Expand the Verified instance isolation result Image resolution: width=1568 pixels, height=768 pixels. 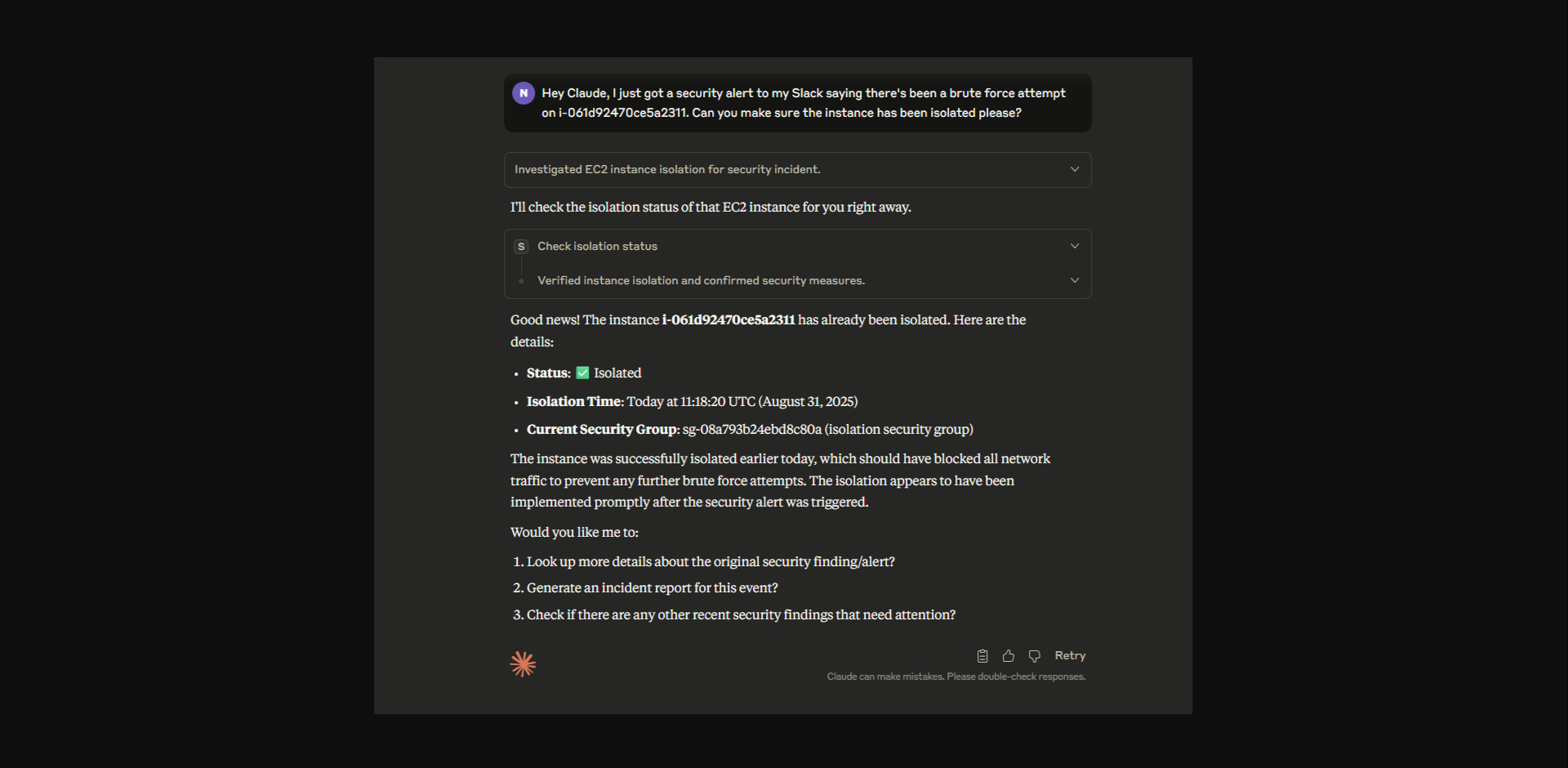[1075, 279]
